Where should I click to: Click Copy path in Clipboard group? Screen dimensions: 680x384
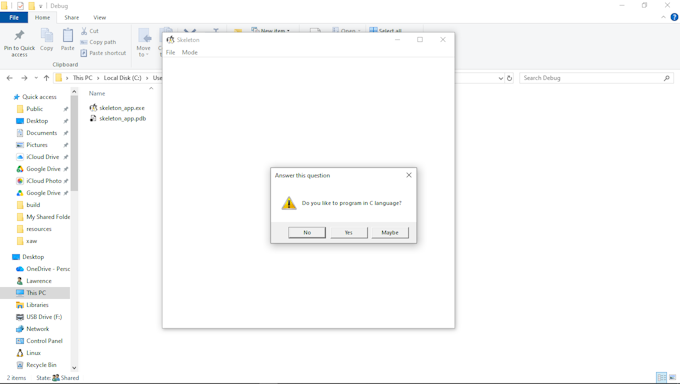pos(98,42)
